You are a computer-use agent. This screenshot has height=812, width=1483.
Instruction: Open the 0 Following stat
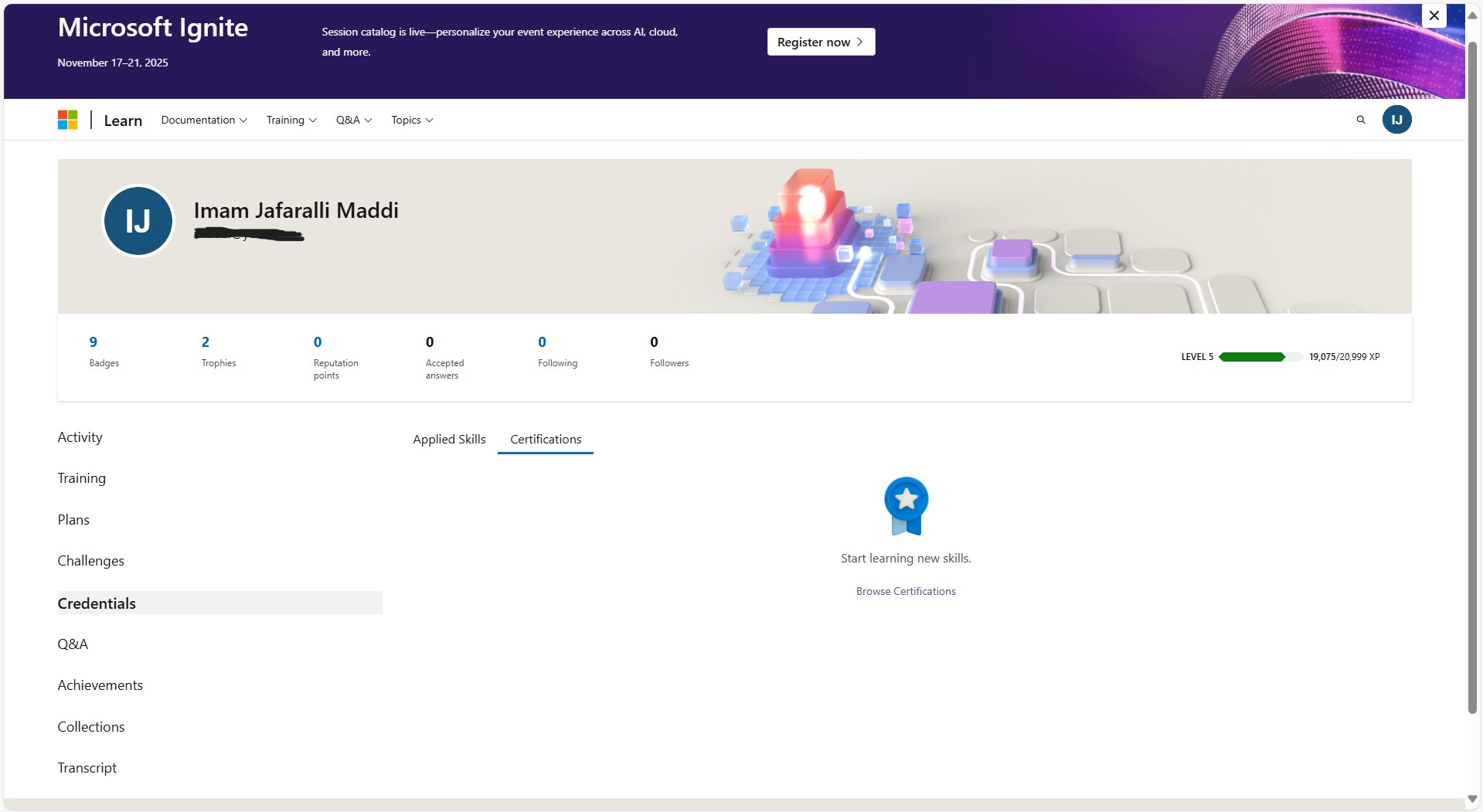coord(557,351)
